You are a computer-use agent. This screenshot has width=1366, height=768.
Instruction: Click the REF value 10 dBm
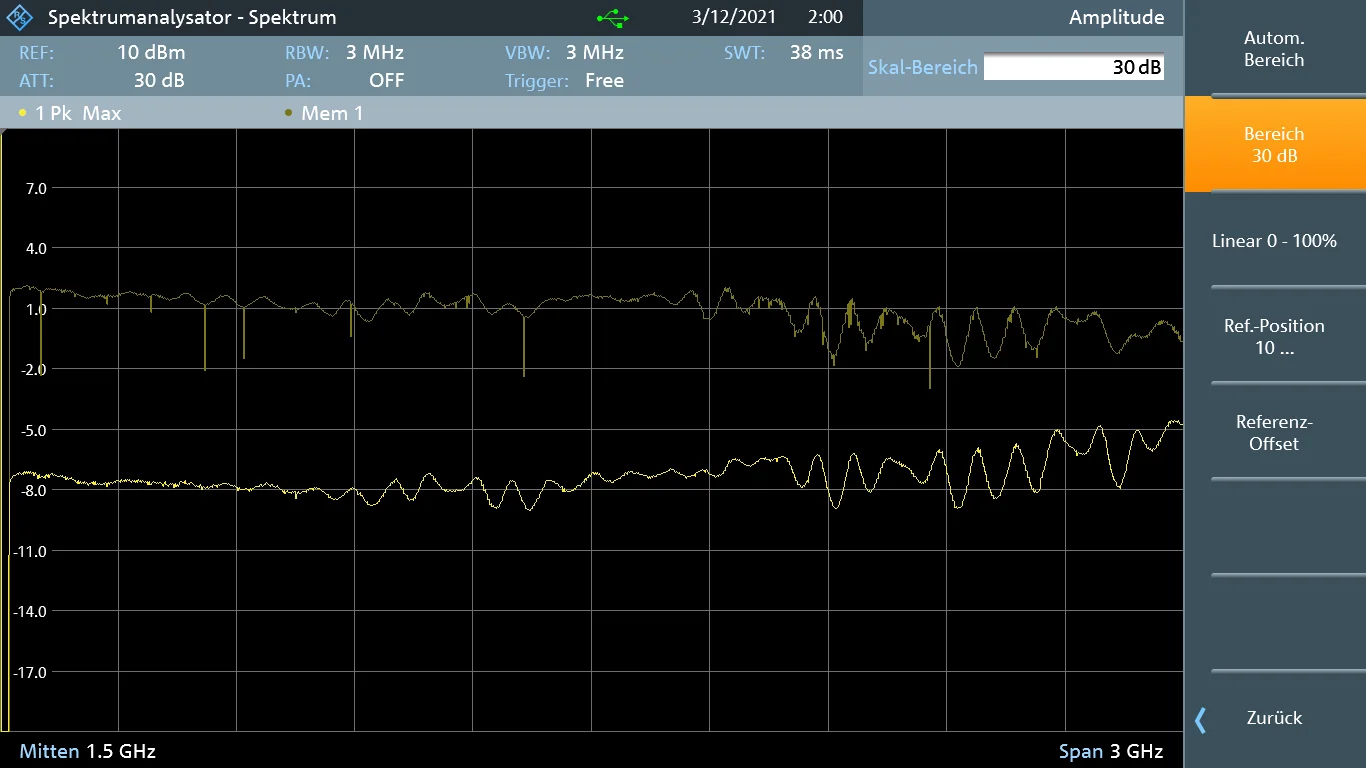(x=151, y=53)
